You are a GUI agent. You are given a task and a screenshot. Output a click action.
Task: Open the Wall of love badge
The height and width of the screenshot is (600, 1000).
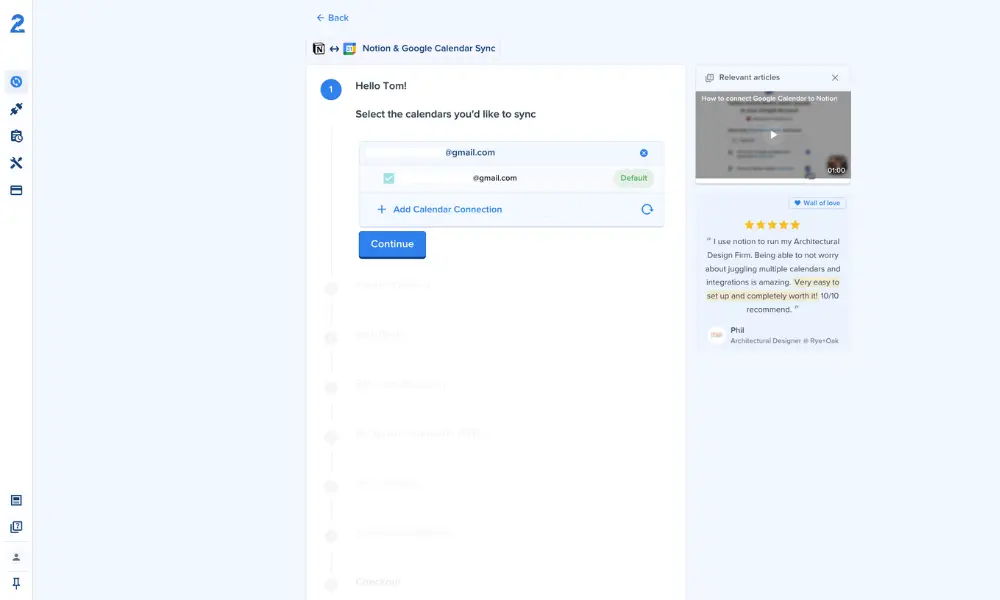(x=817, y=203)
